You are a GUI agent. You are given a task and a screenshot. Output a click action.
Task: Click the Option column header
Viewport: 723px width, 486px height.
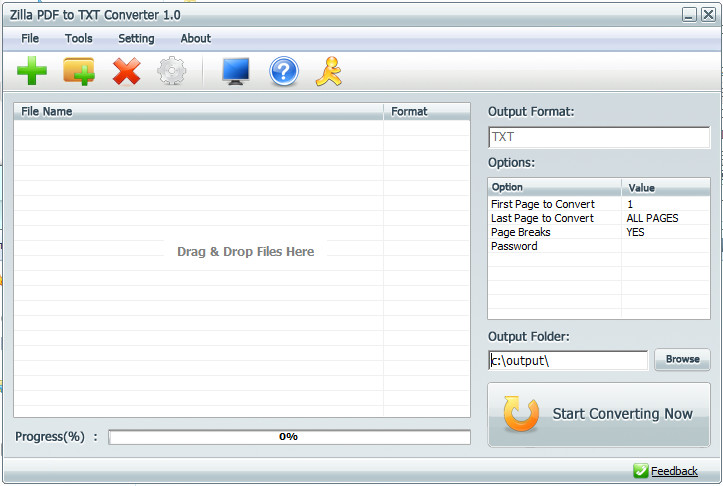555,187
